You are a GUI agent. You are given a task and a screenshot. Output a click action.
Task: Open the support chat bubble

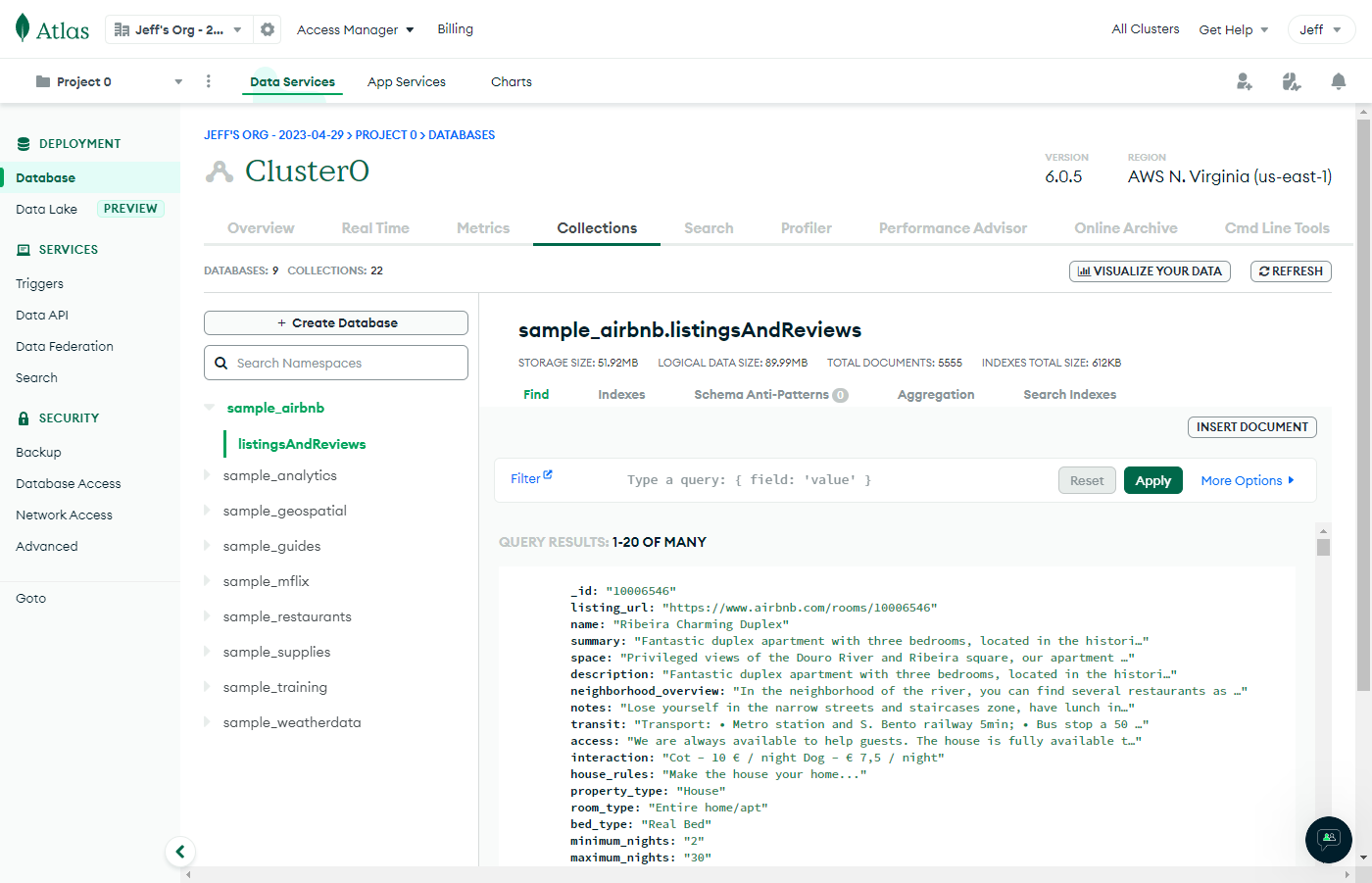(x=1329, y=840)
